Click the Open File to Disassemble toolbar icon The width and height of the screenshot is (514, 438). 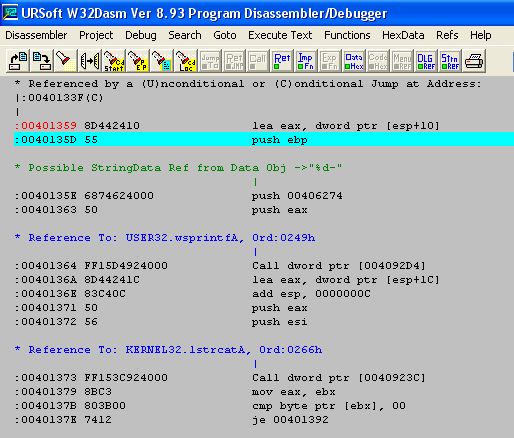(x=18, y=61)
